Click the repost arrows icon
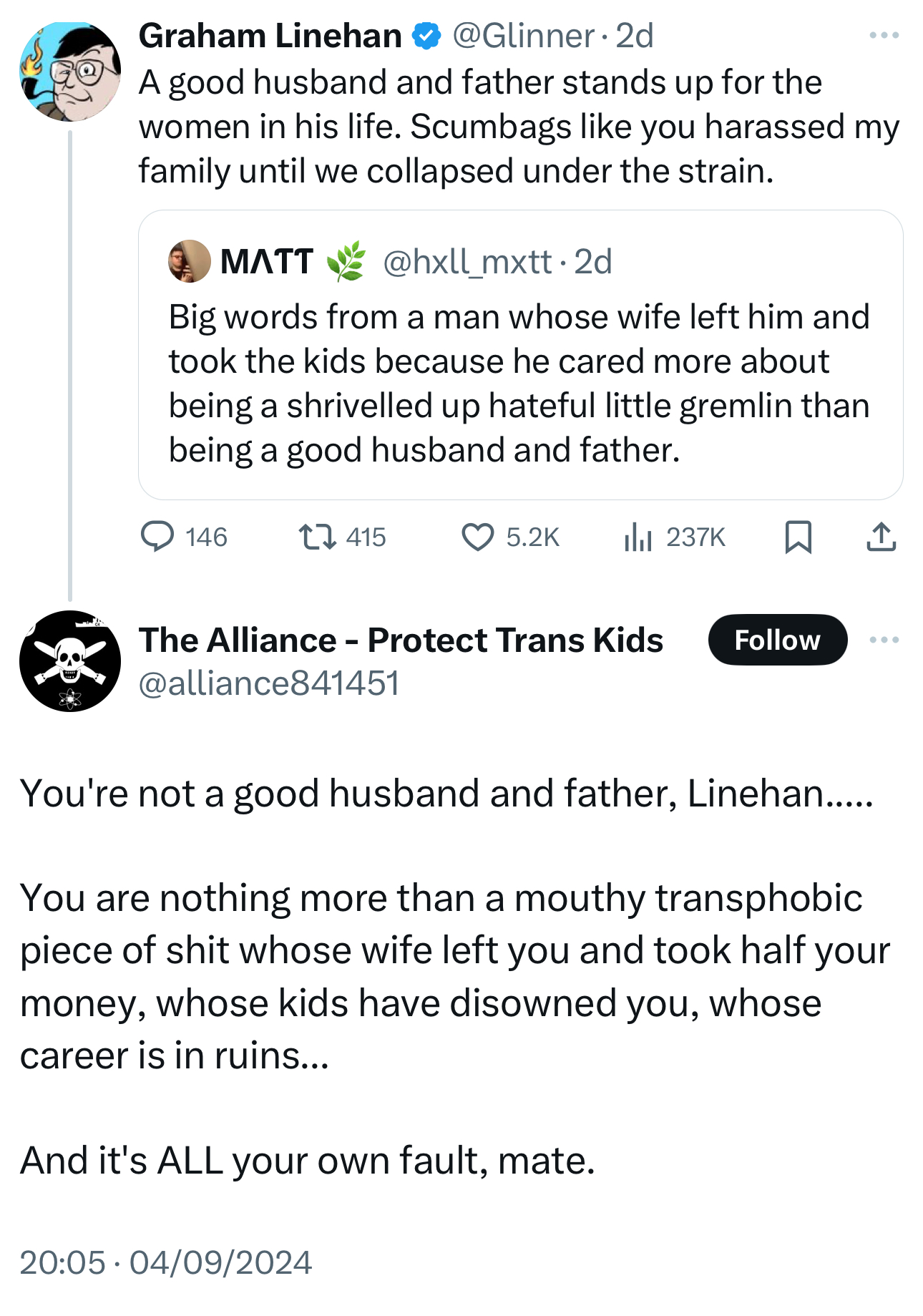 pos(317,537)
